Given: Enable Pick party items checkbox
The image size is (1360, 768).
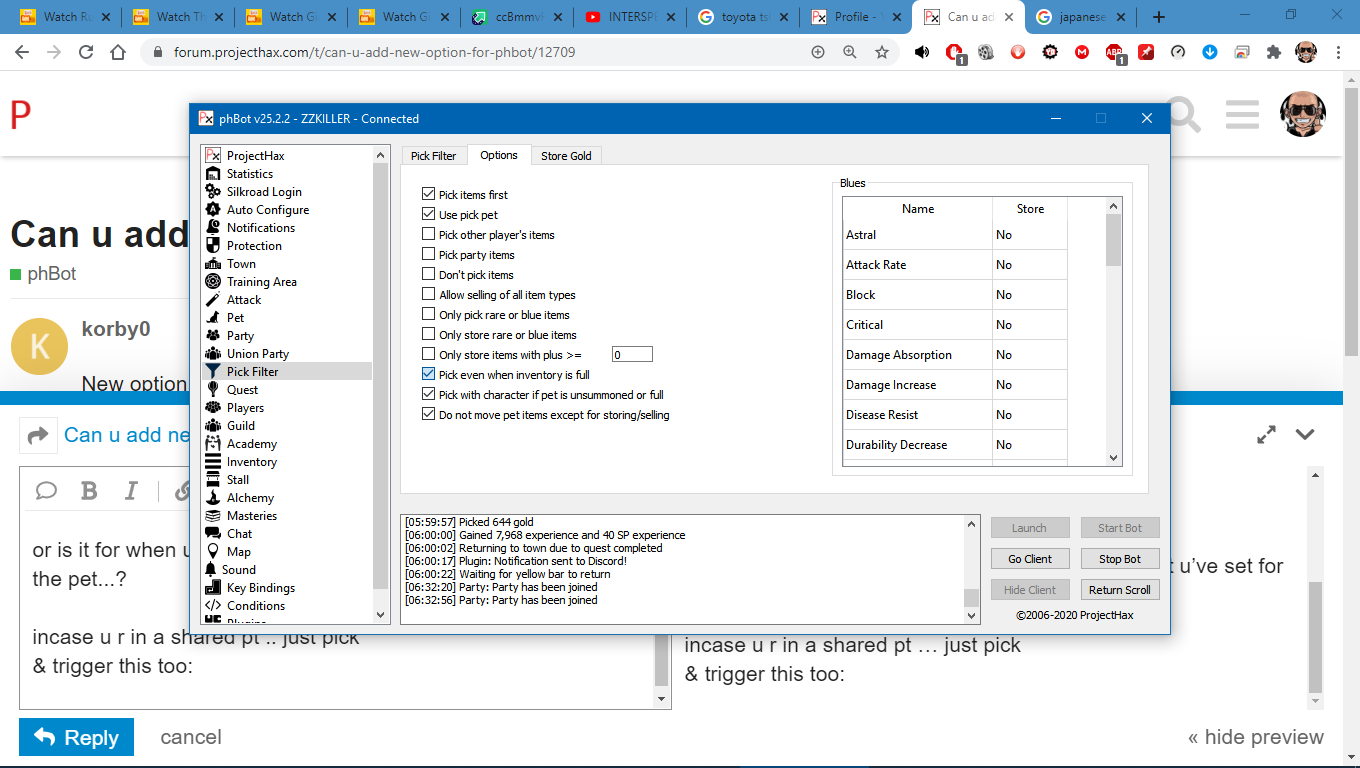Looking at the screenshot, I should (x=429, y=255).
